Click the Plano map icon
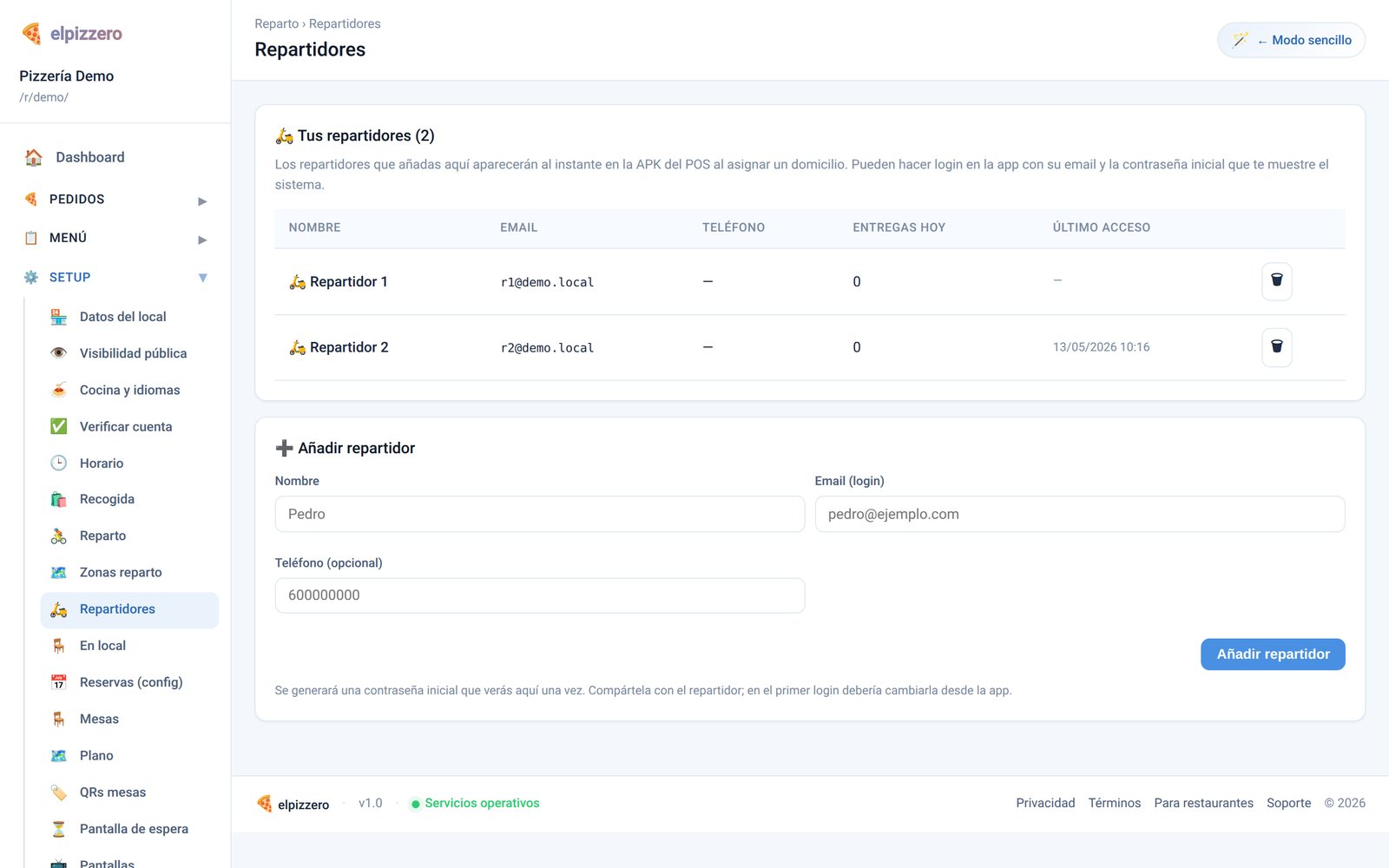The width and height of the screenshot is (1389, 868). tap(58, 755)
